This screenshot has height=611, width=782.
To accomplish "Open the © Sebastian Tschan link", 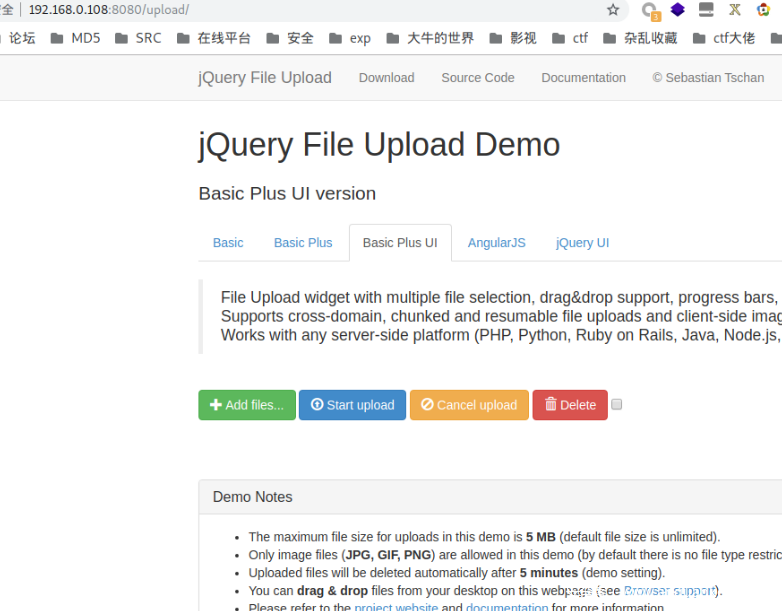I will [708, 78].
